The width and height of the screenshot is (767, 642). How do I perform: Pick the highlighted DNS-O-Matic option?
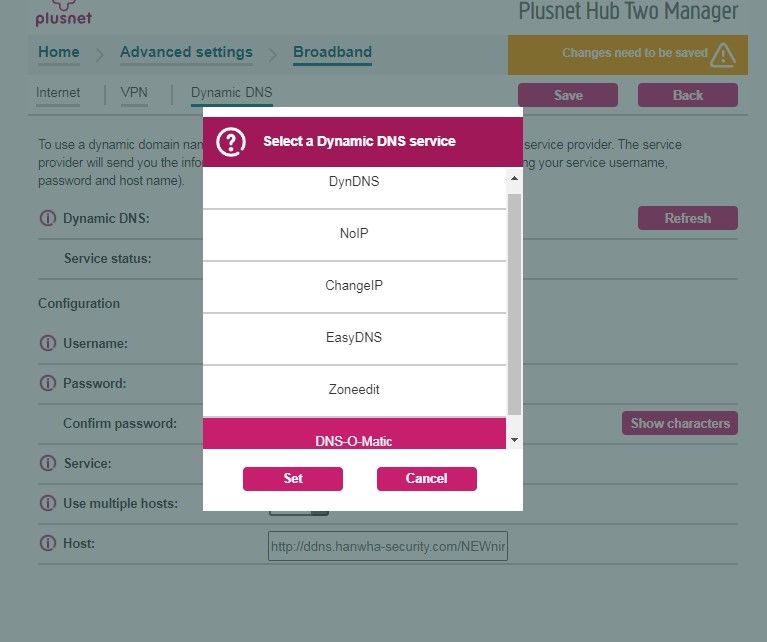[354, 438]
